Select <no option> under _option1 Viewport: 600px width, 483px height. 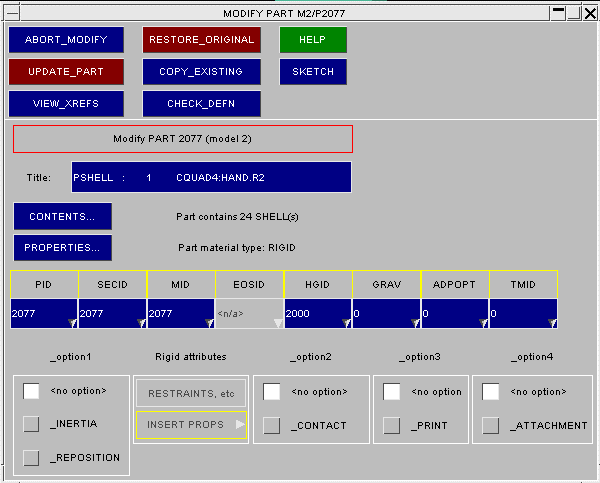pos(31,391)
